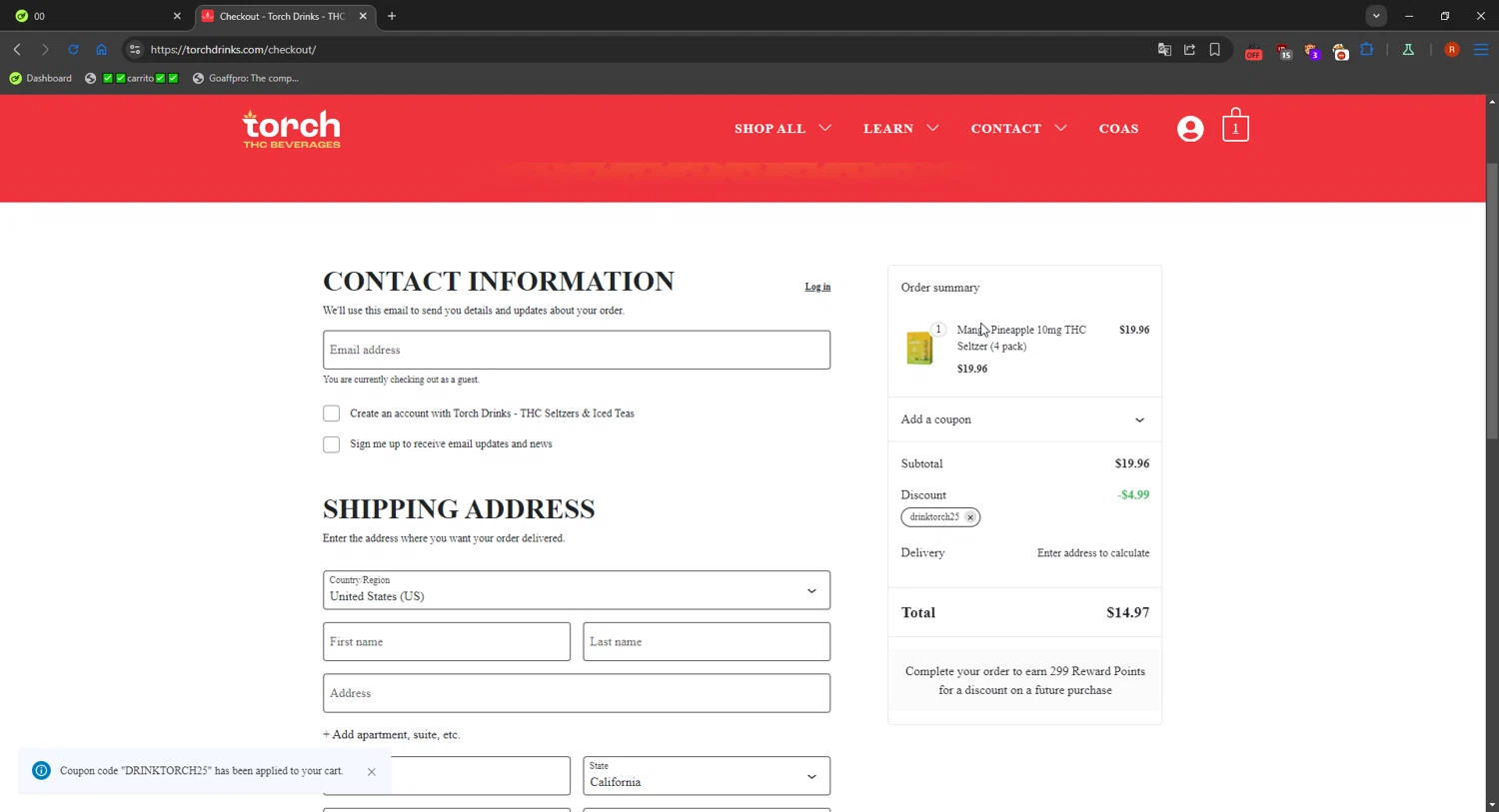This screenshot has width=1499, height=812.
Task: Open the Dashboard bookmark
Action: tap(41, 78)
